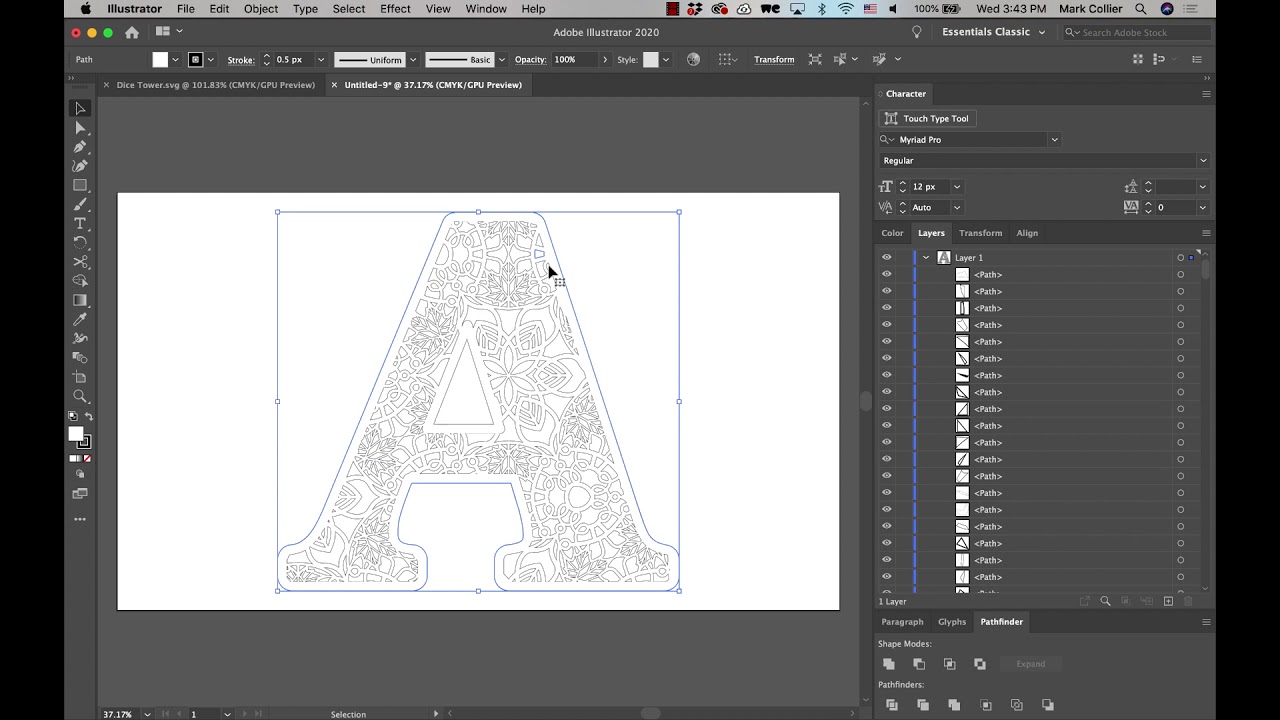Select the Paintbrush tool
The width and height of the screenshot is (1280, 720).
coord(80,204)
